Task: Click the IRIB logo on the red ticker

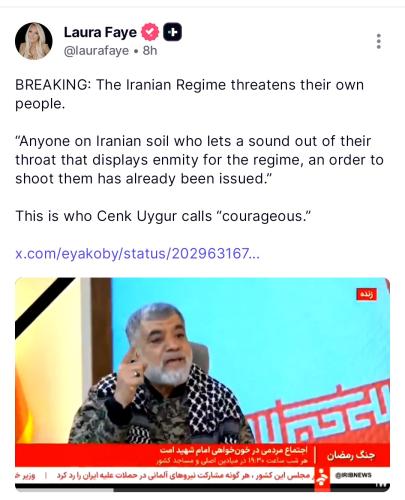Action: (322, 477)
